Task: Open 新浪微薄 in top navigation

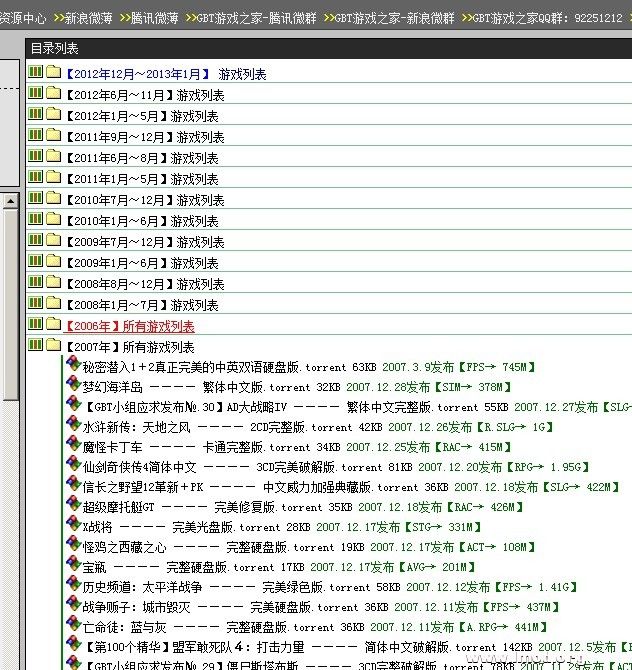Action: pyautogui.click(x=89, y=18)
